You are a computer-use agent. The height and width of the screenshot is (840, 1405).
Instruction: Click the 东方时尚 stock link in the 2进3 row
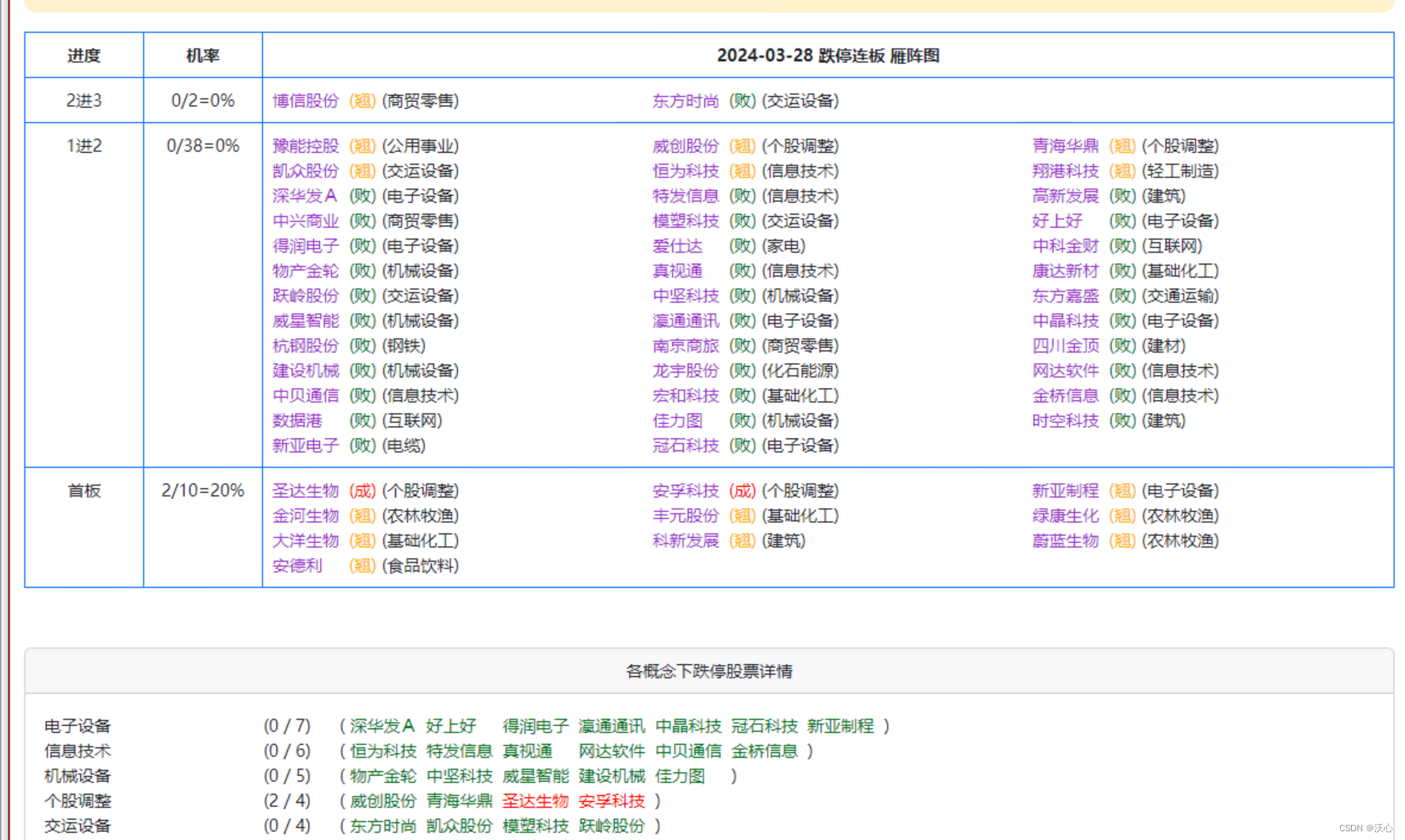pyautogui.click(x=685, y=101)
